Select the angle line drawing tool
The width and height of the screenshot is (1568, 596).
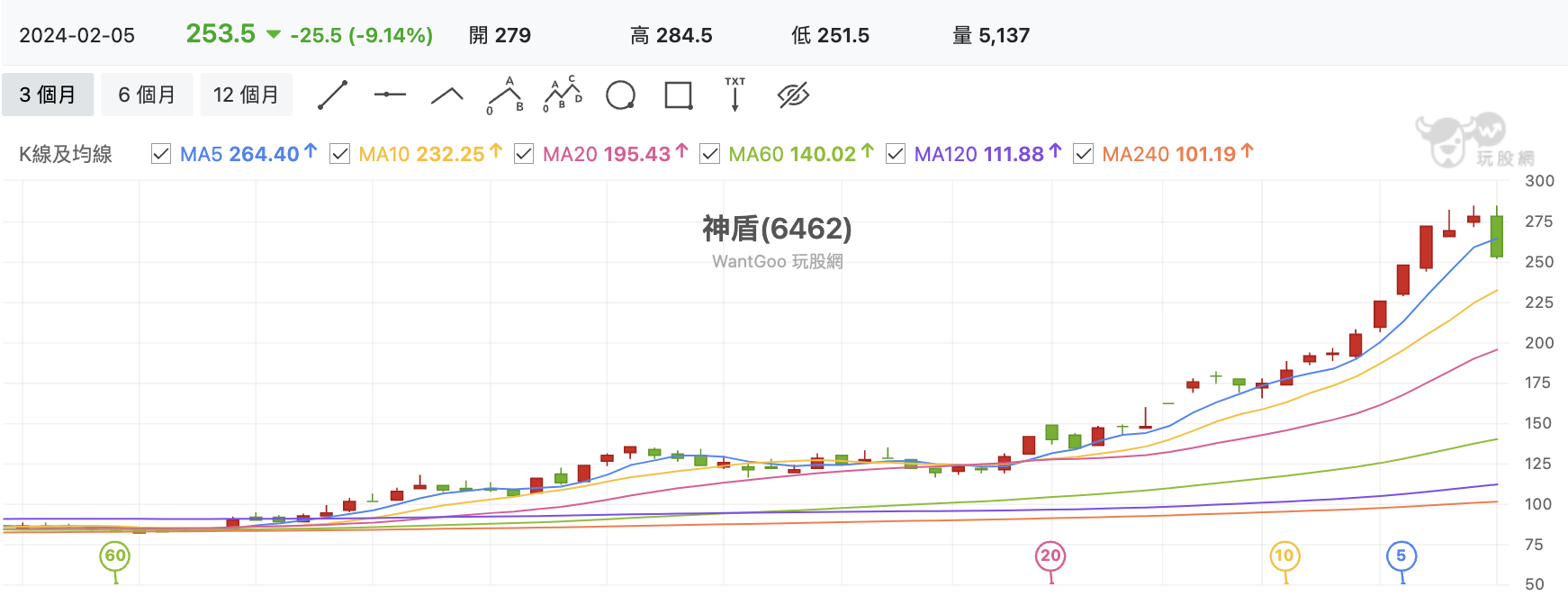coord(447,95)
